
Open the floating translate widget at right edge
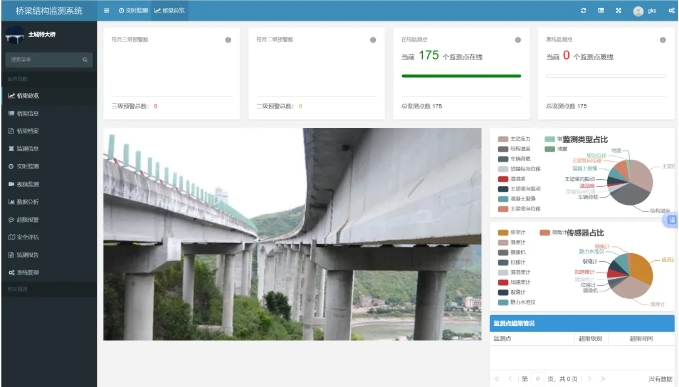(671, 220)
